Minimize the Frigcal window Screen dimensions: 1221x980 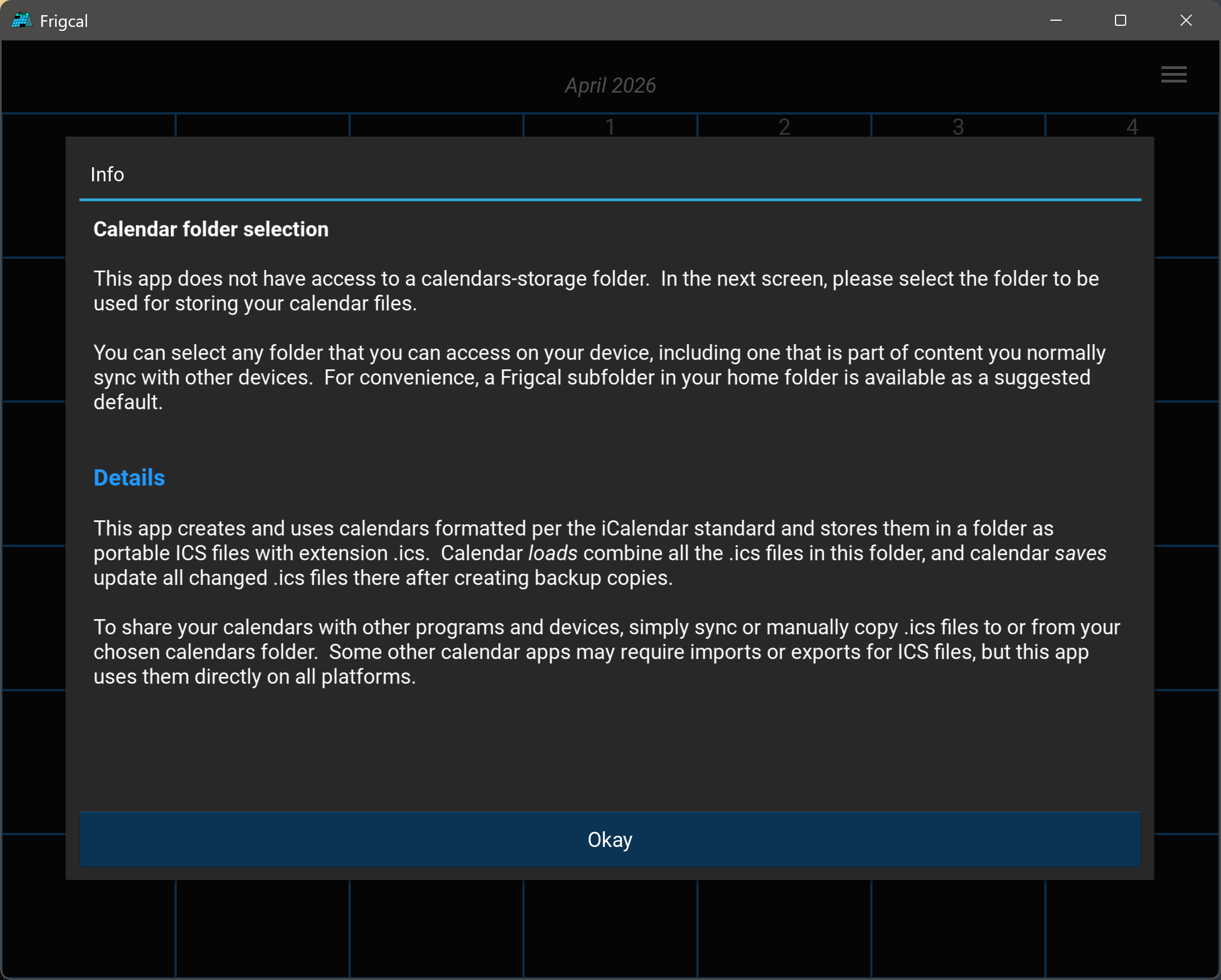point(1055,20)
